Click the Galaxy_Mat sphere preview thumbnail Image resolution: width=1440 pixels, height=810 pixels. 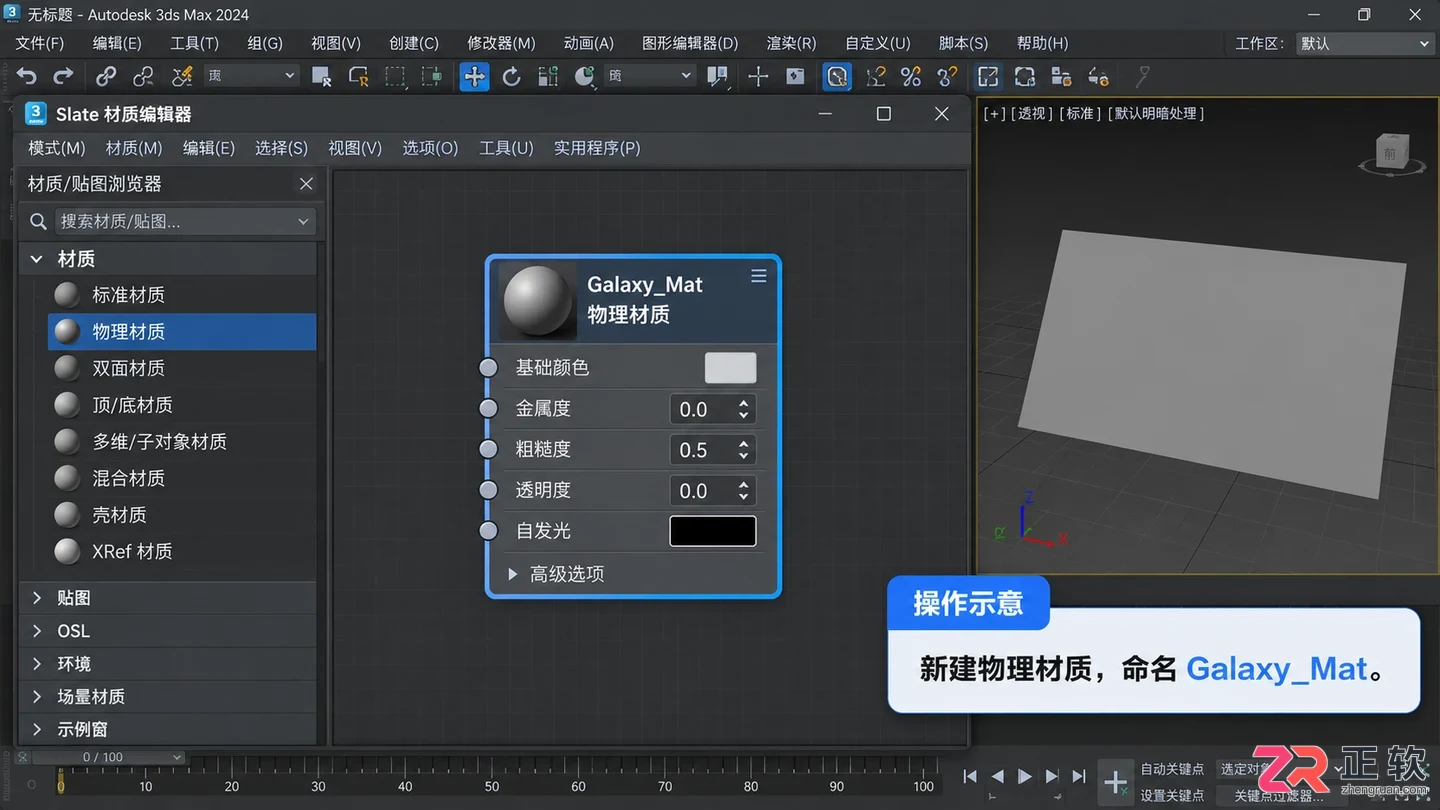coord(538,300)
